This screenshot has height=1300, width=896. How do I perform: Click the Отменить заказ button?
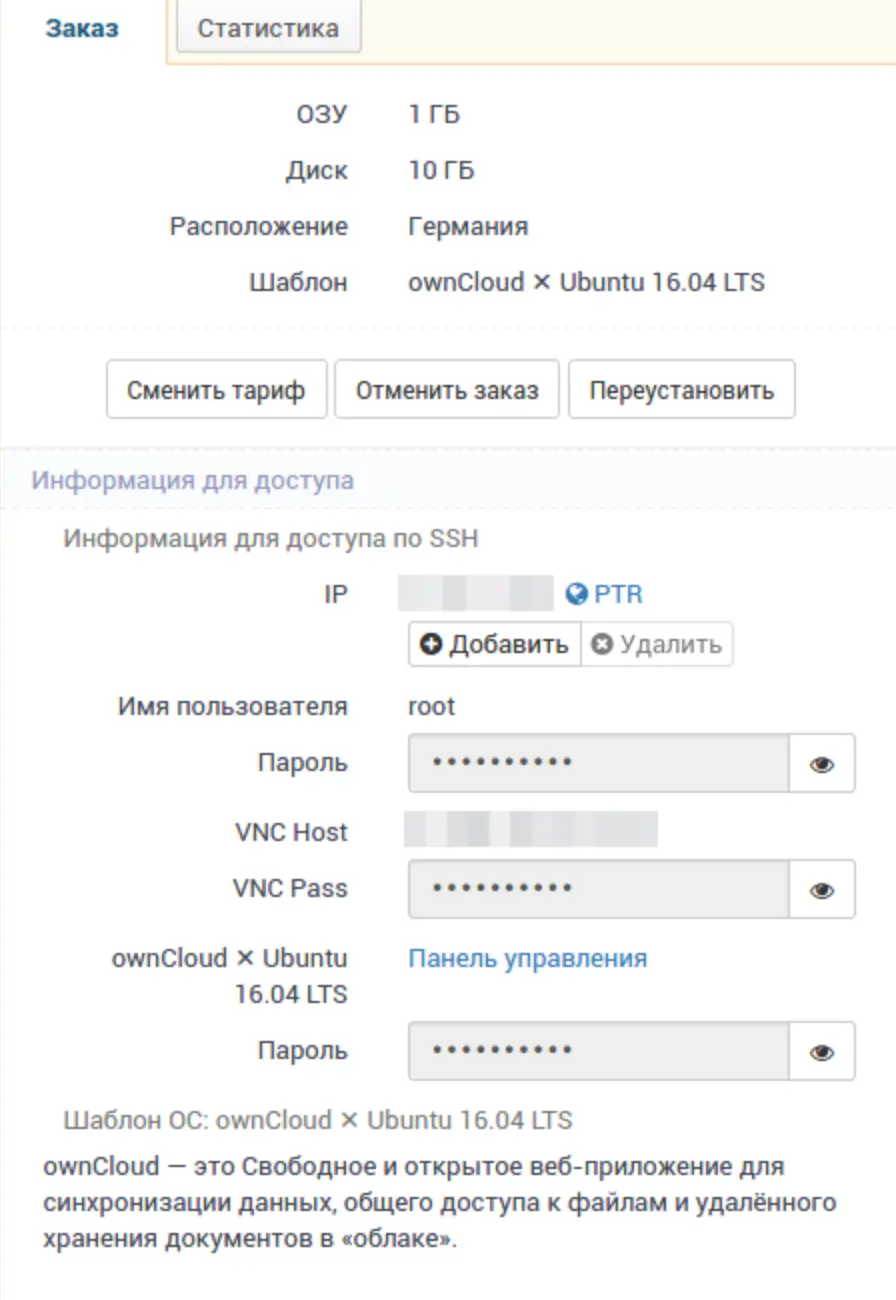447,389
